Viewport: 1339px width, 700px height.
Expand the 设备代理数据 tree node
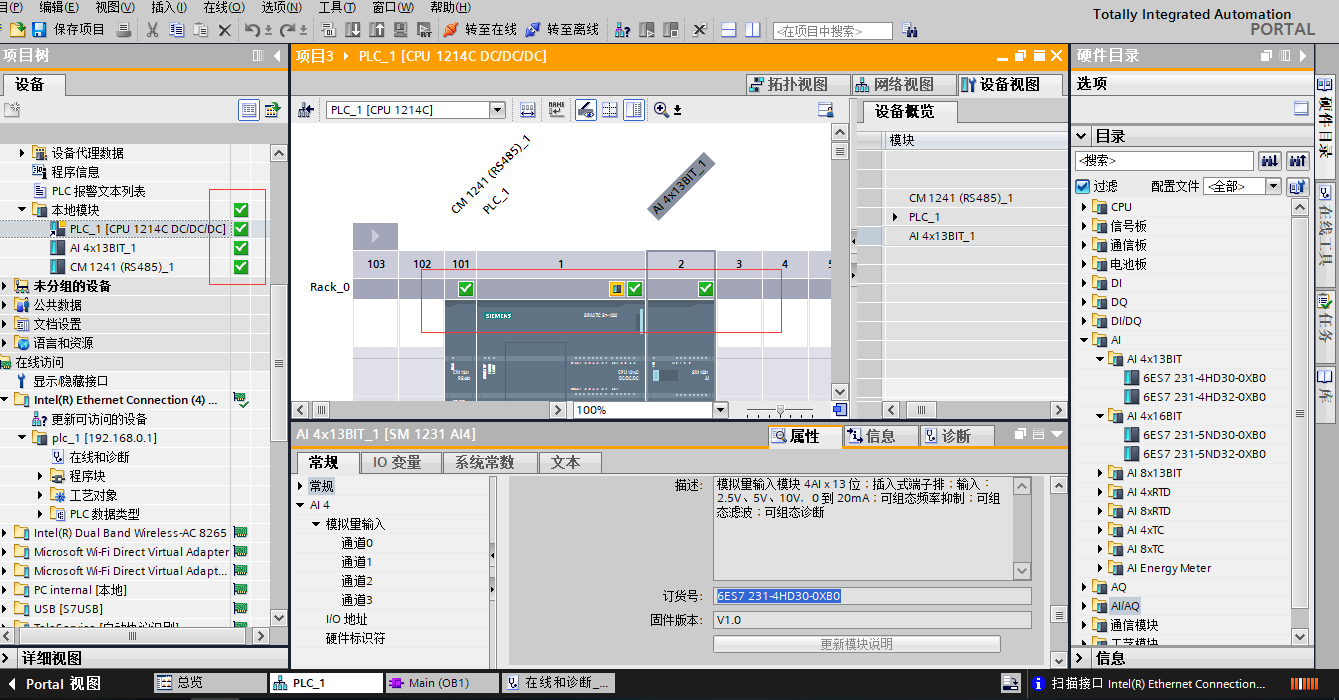click(22, 153)
